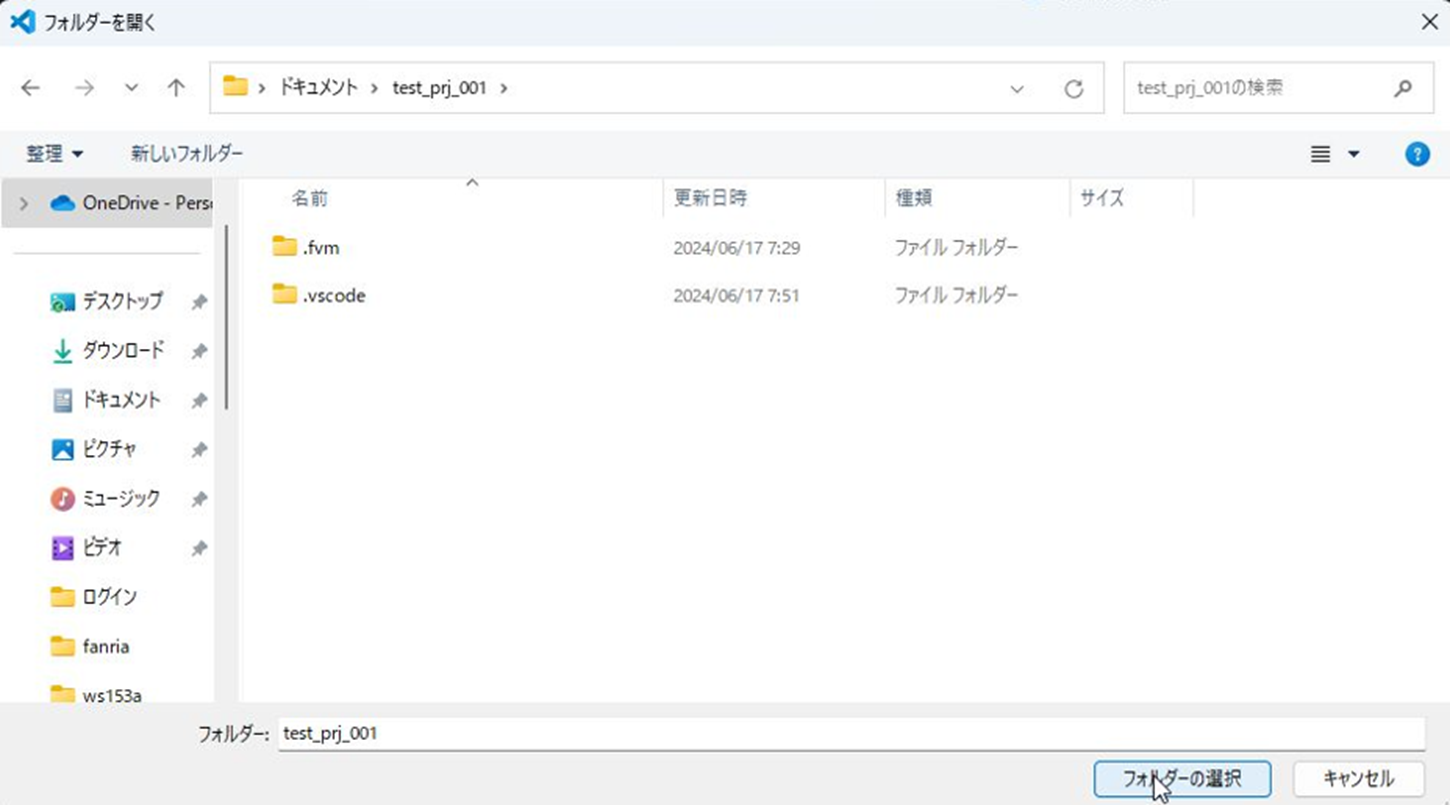
Task: Click inside the フォルダー name input field
Action: coord(700,733)
